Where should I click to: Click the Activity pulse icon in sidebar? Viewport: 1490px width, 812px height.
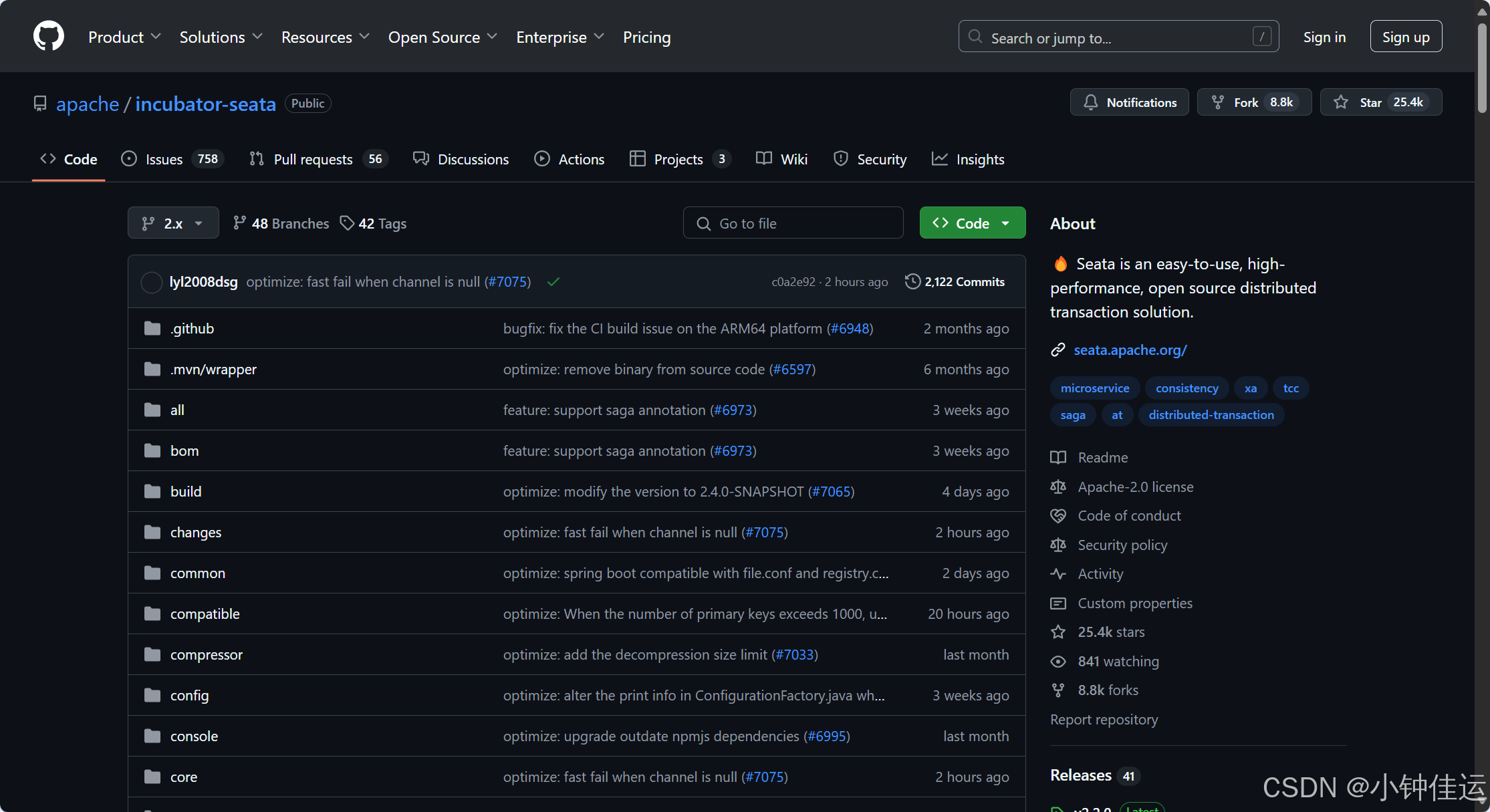1058,573
